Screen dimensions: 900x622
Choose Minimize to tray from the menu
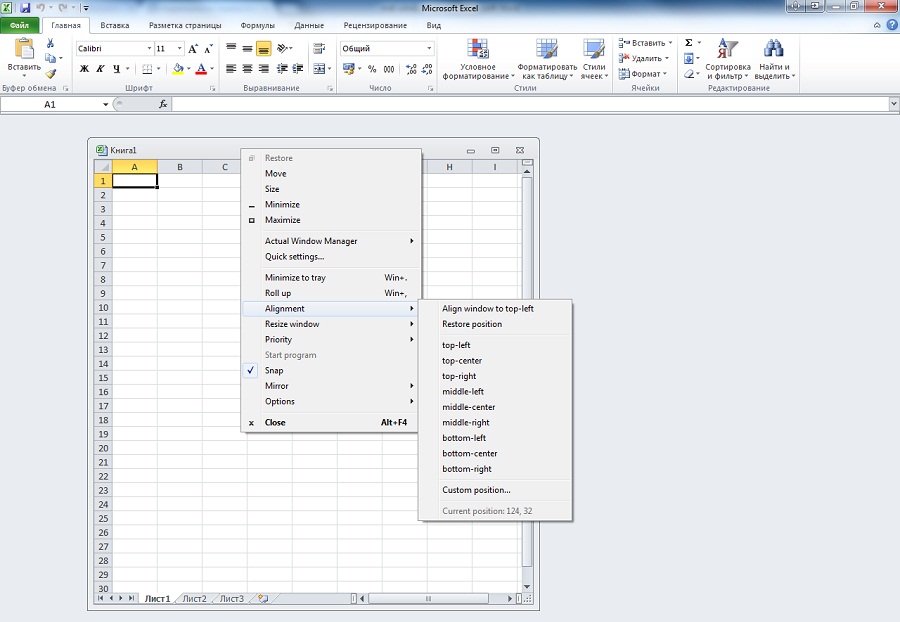tap(331, 278)
